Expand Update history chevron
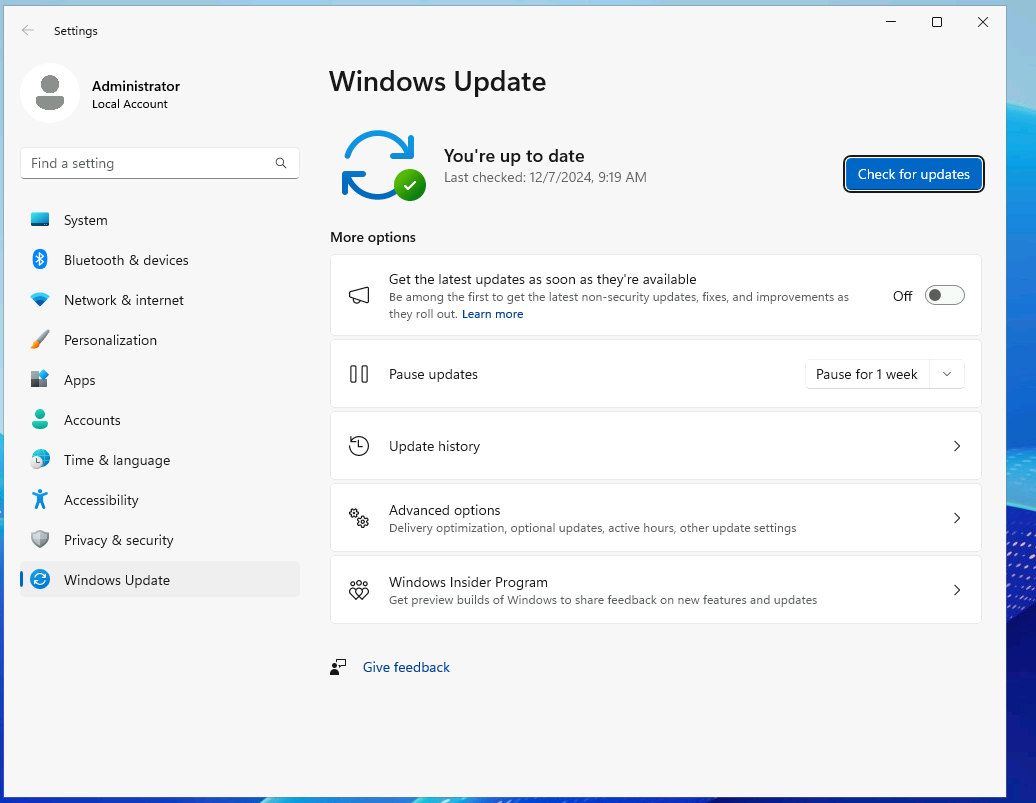Screen dimensions: 1036x803 (x=956, y=446)
